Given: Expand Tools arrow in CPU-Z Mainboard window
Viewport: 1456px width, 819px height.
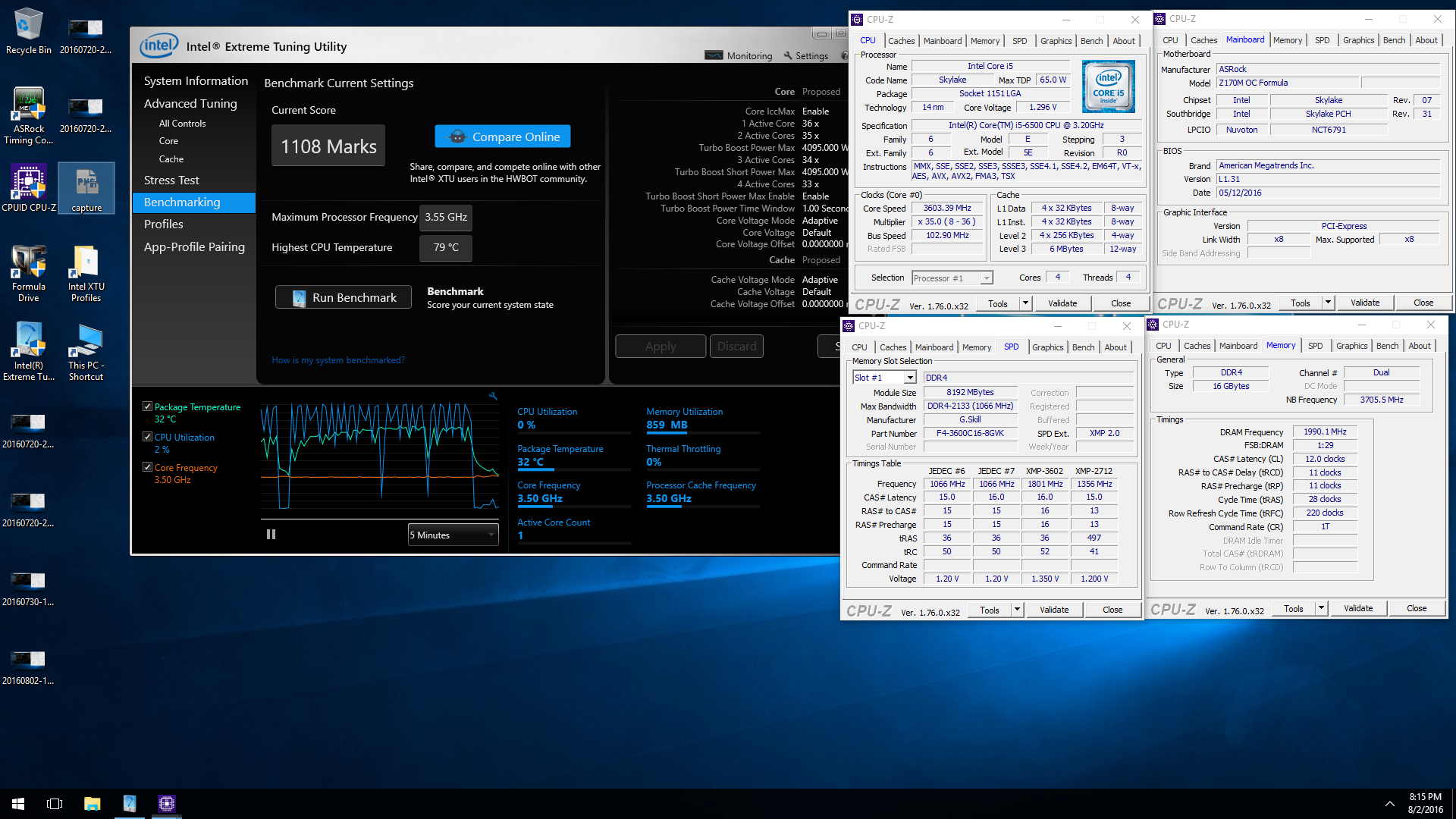Looking at the screenshot, I should [x=1328, y=303].
